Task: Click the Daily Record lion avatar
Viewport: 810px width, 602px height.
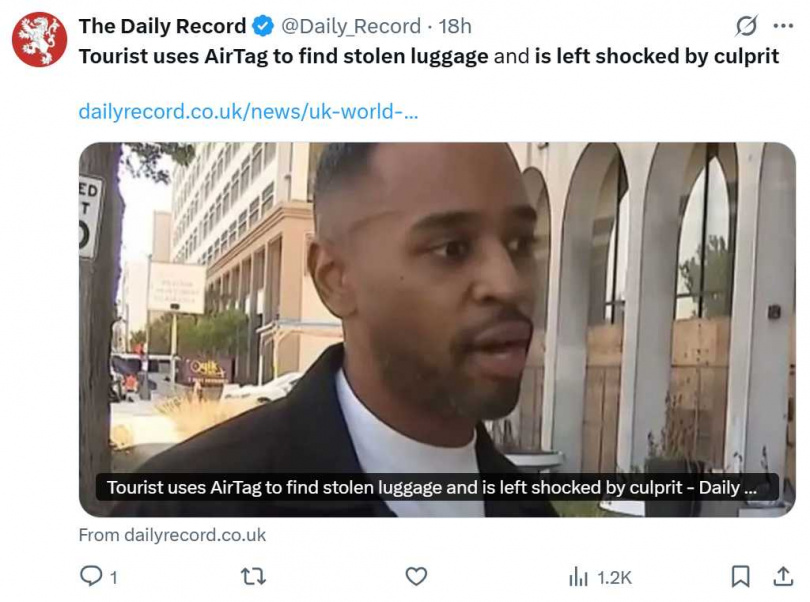Action: [40, 40]
